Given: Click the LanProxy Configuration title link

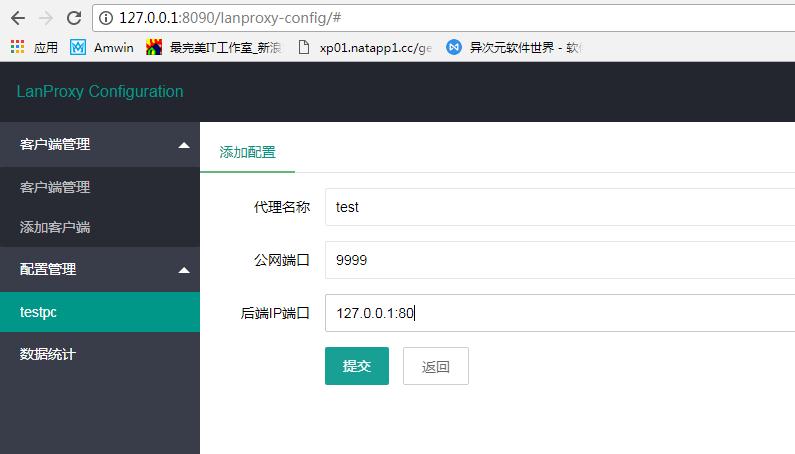Looking at the screenshot, I should tap(100, 91).
